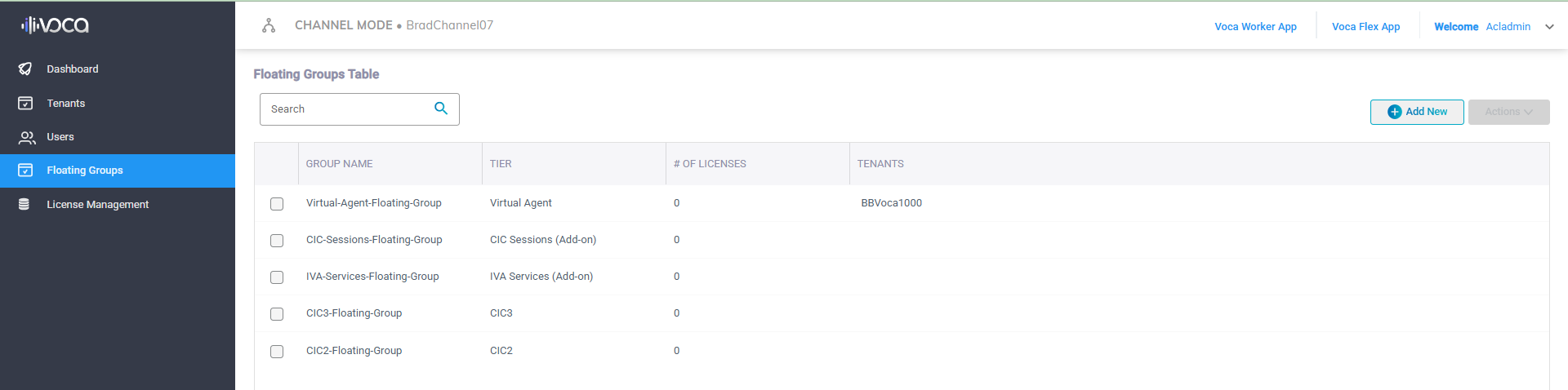Select the Virtual-Agent-Floating-Group checkbox
Screen dimensions: 1568x390
[277, 204]
